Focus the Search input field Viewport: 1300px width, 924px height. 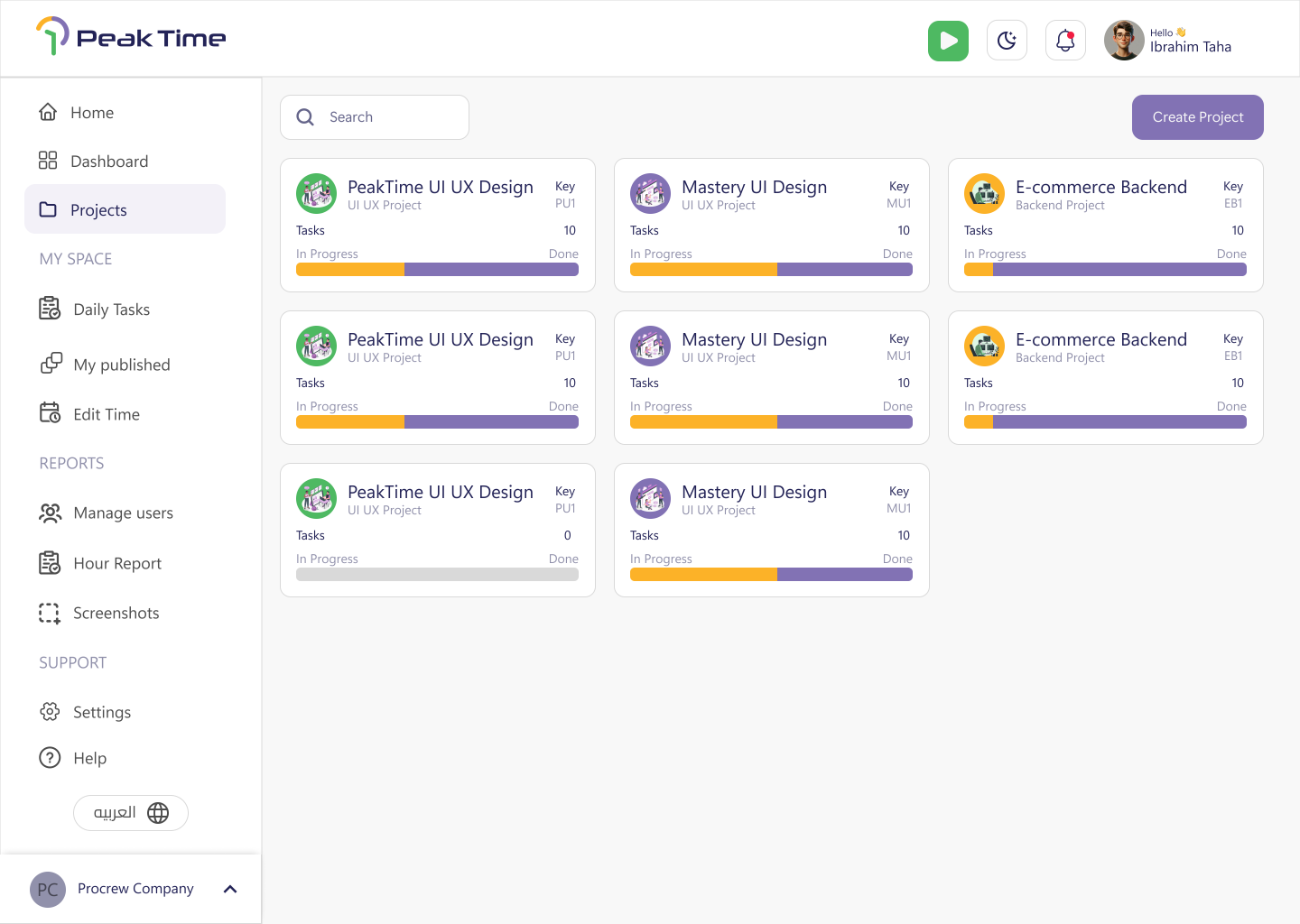pos(375,117)
